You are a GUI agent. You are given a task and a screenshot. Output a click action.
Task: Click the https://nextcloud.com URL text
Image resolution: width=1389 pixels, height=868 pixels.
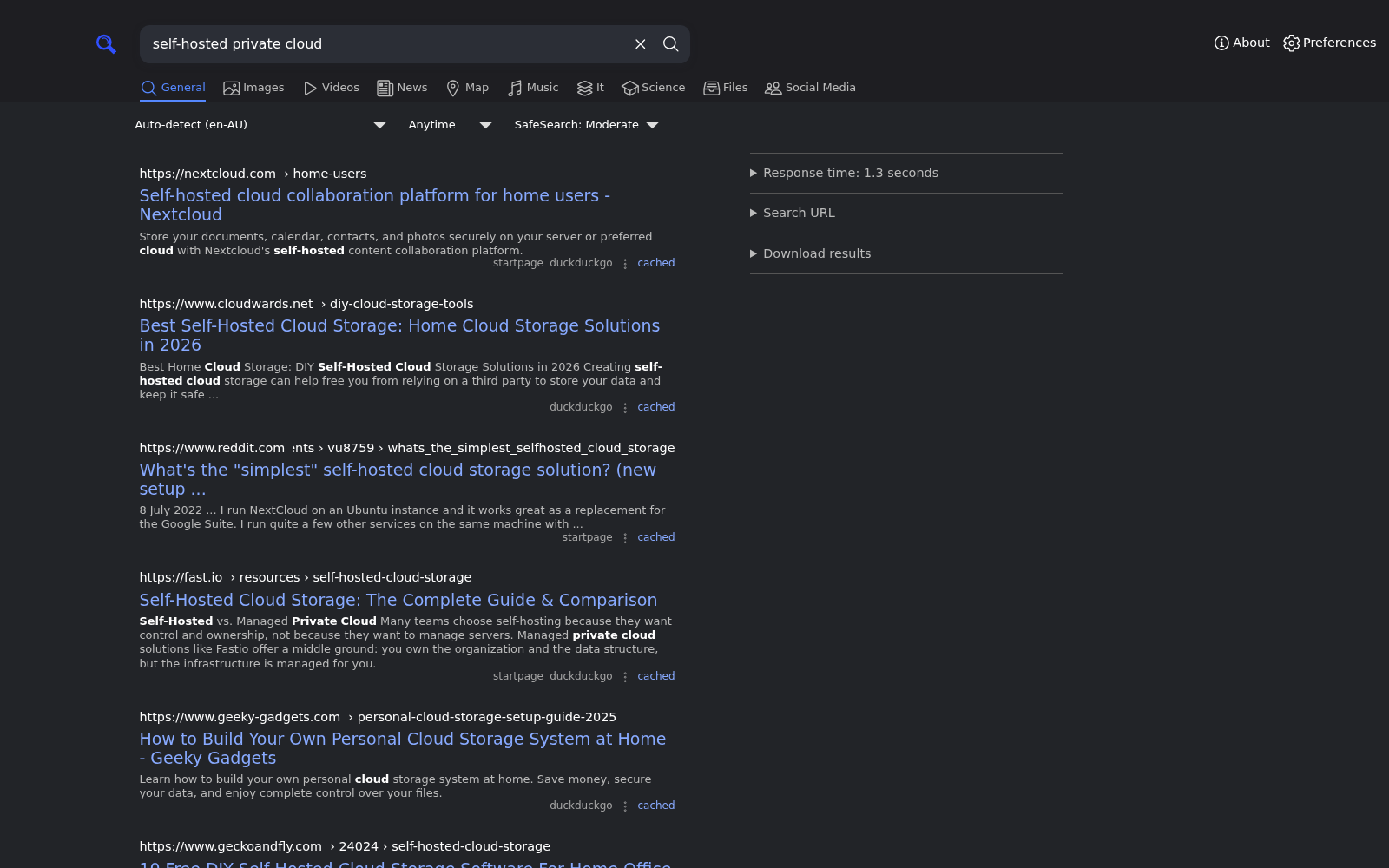click(207, 174)
